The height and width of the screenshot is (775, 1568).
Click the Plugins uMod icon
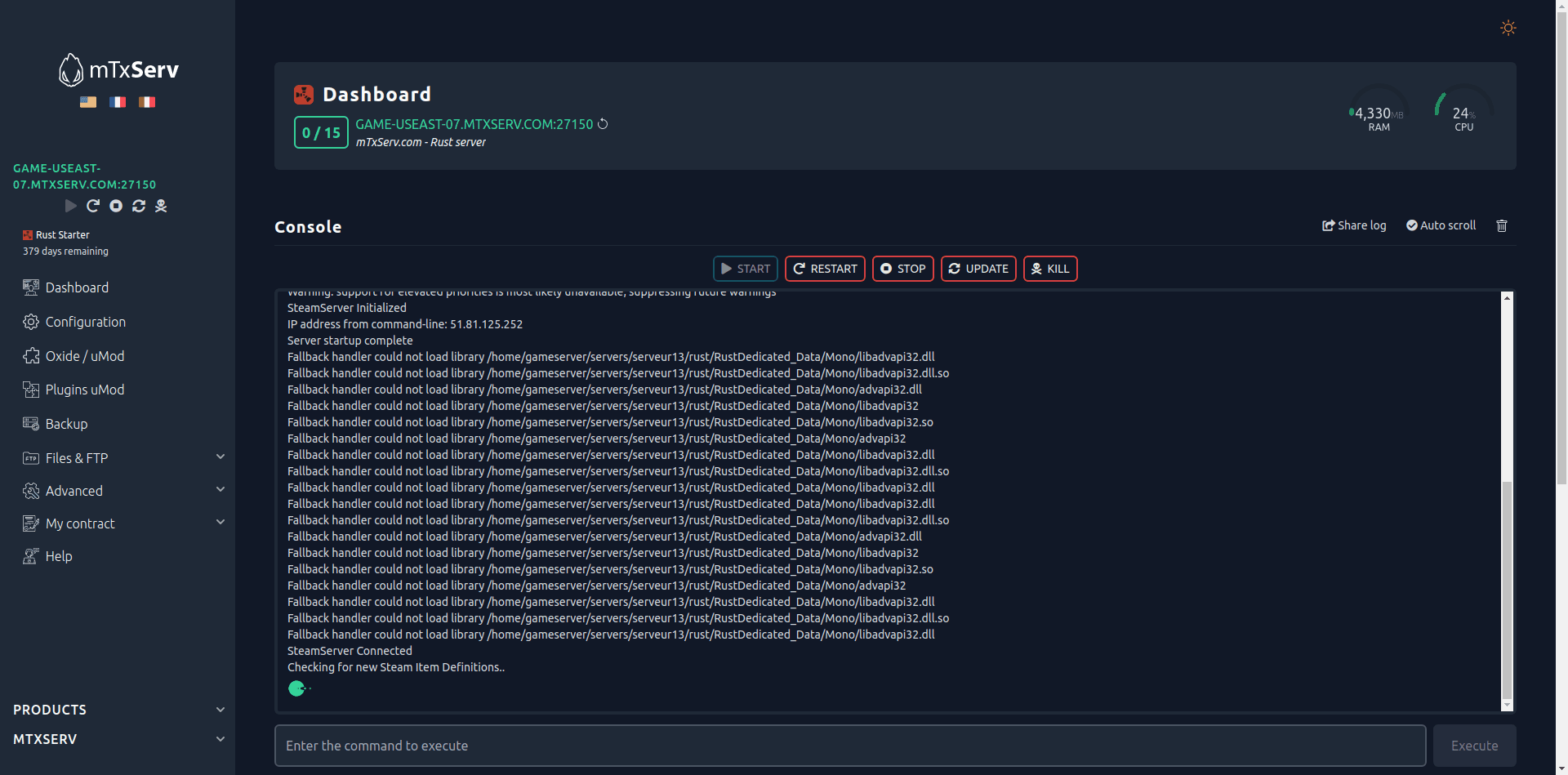pos(31,390)
